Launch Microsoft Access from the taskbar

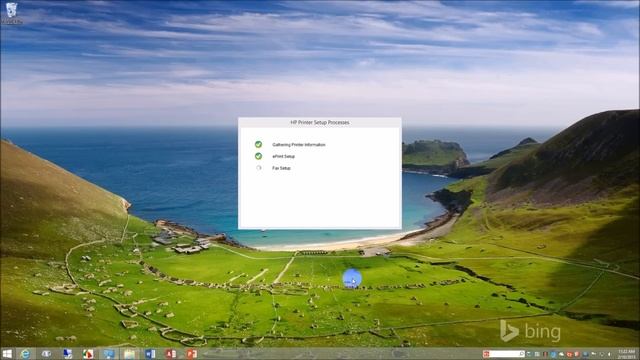point(171,354)
